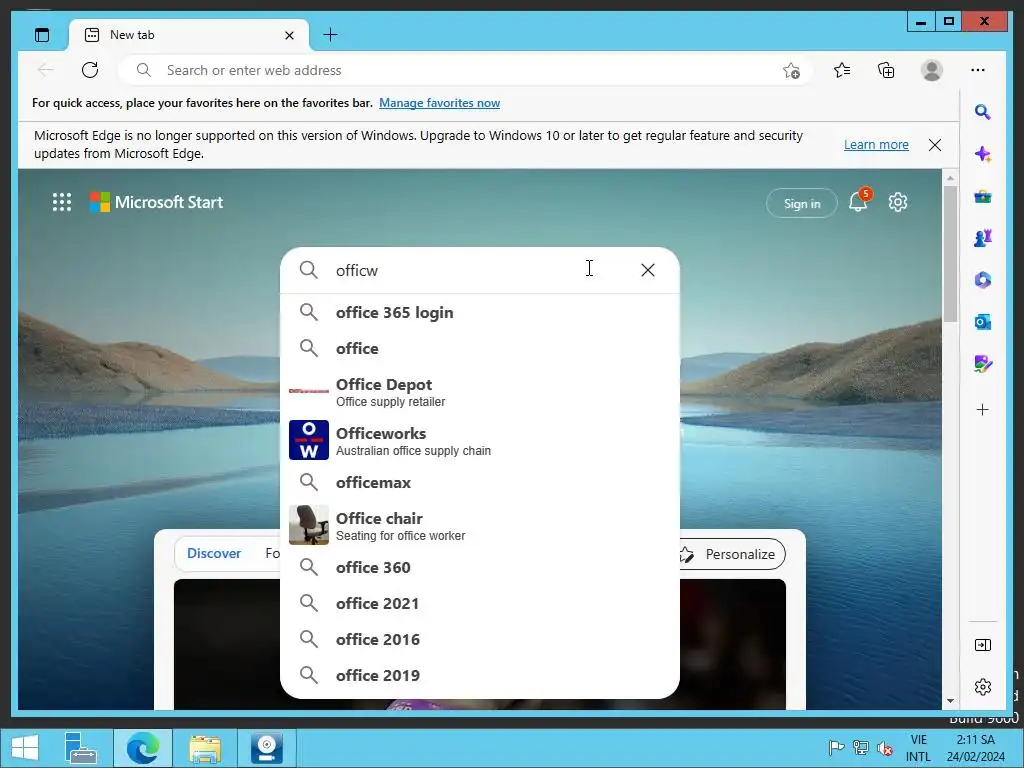Click the address bar input field
Screen dimensions: 1024x768
[x=464, y=70]
